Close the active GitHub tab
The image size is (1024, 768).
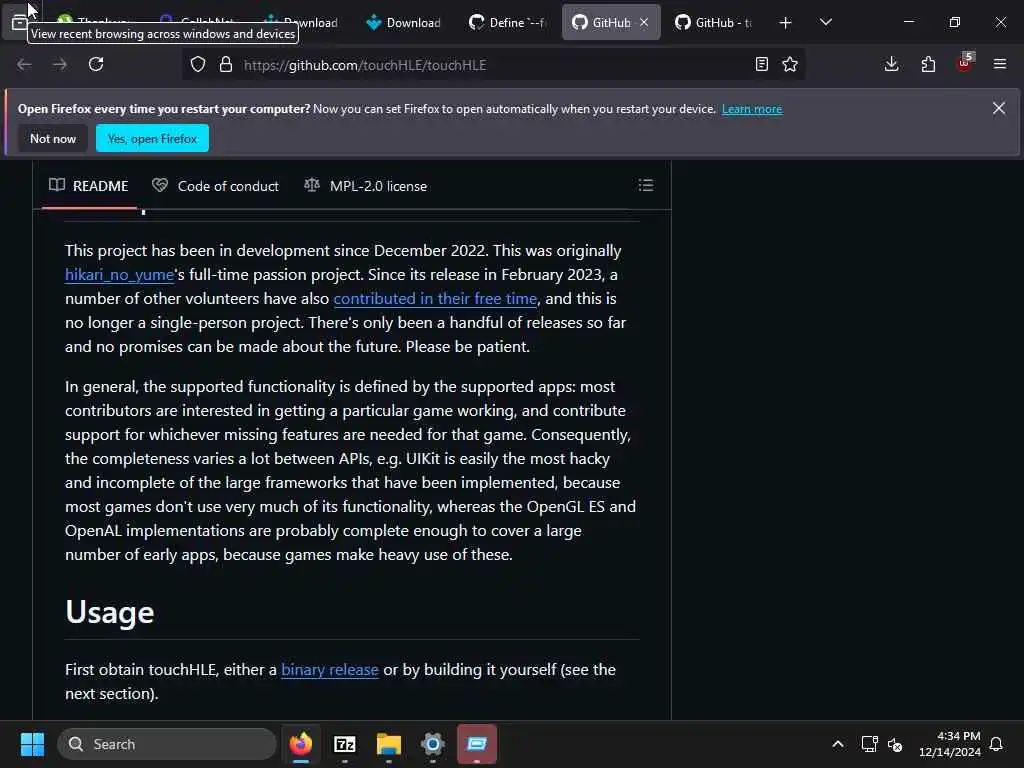644,22
